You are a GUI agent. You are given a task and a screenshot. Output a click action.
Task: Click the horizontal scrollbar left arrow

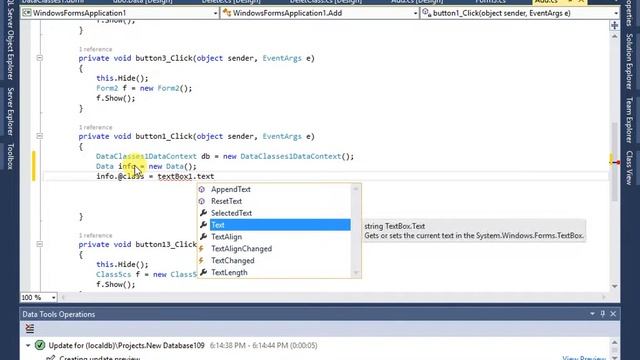(x=63, y=298)
